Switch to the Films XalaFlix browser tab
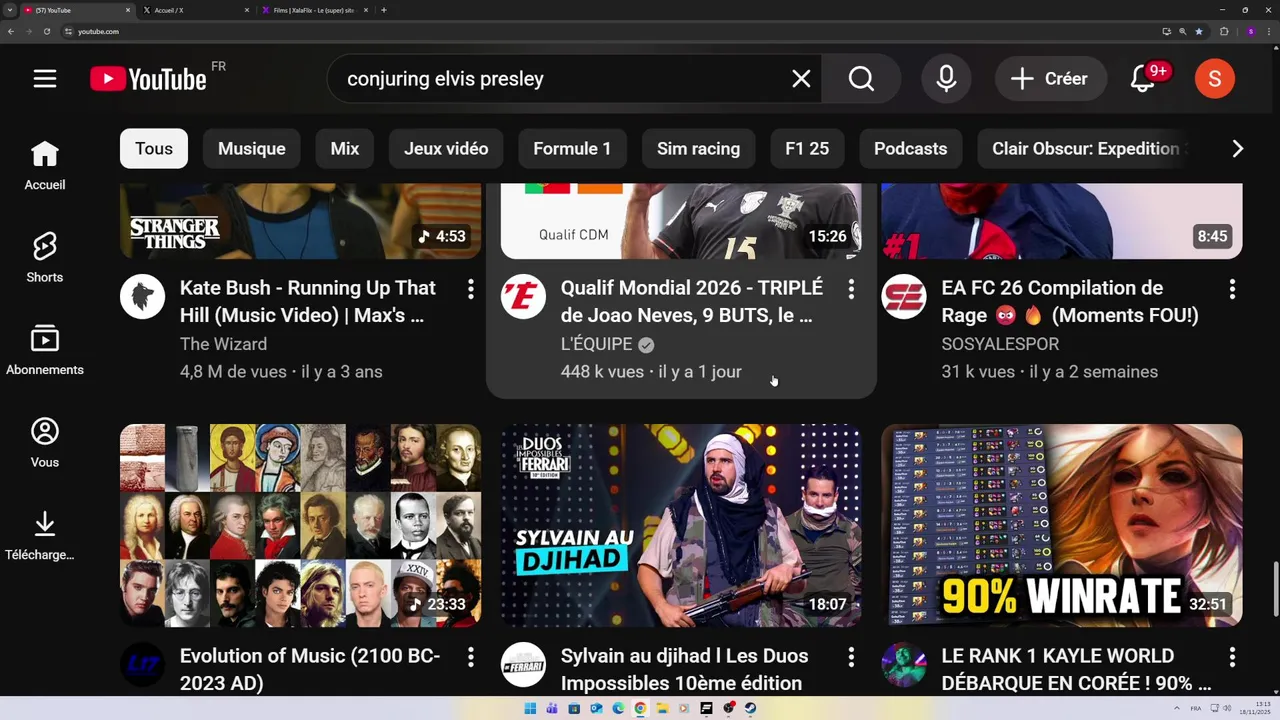 point(315,10)
